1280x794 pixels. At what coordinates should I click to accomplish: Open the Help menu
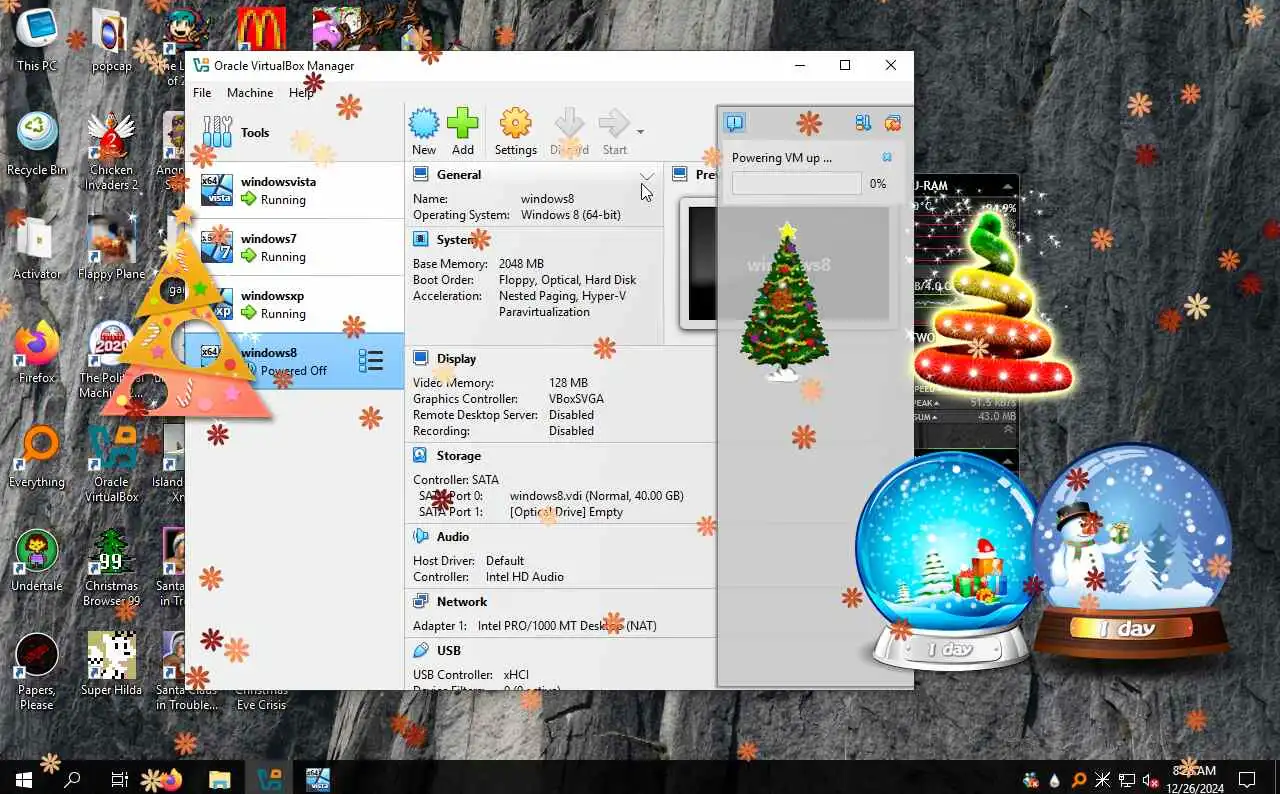301,92
